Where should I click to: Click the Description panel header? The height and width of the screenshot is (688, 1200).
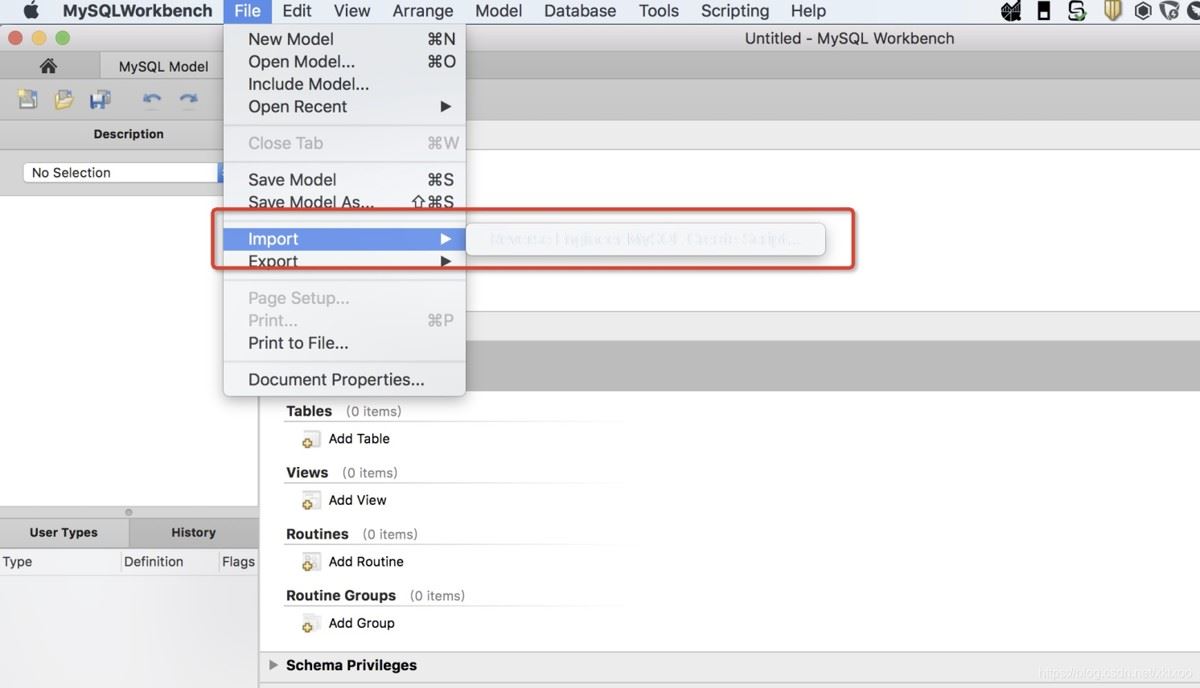point(129,134)
